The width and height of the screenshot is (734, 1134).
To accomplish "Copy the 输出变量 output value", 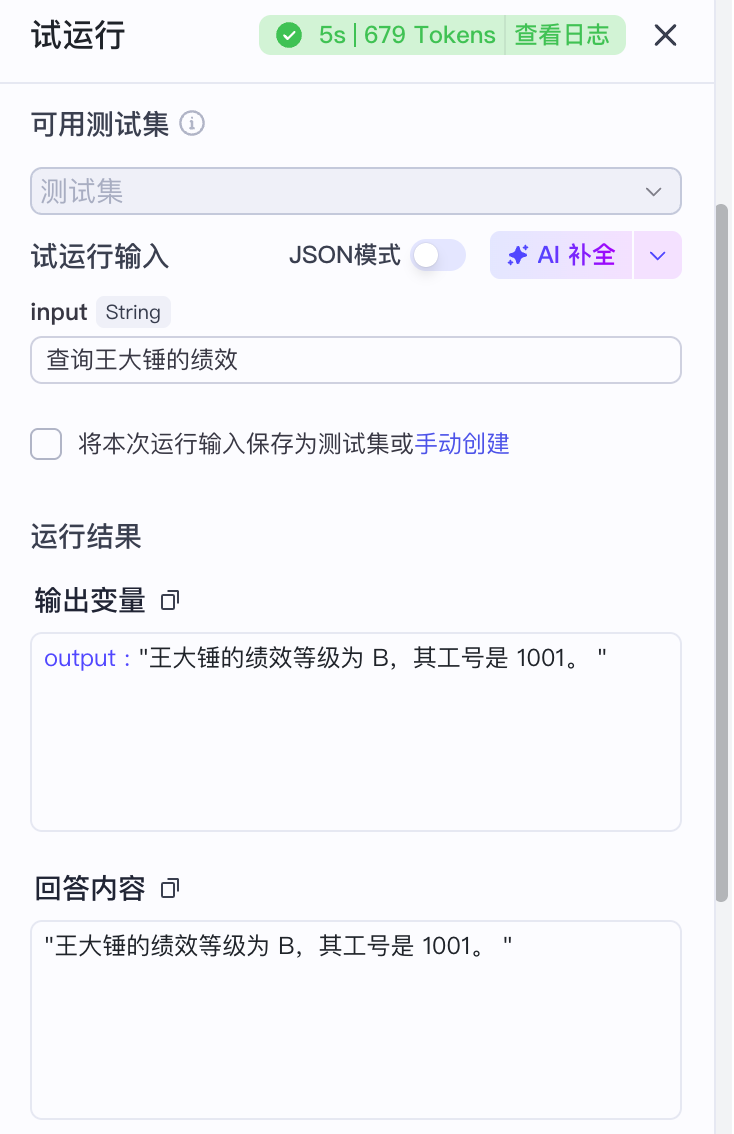I will click(170, 601).
